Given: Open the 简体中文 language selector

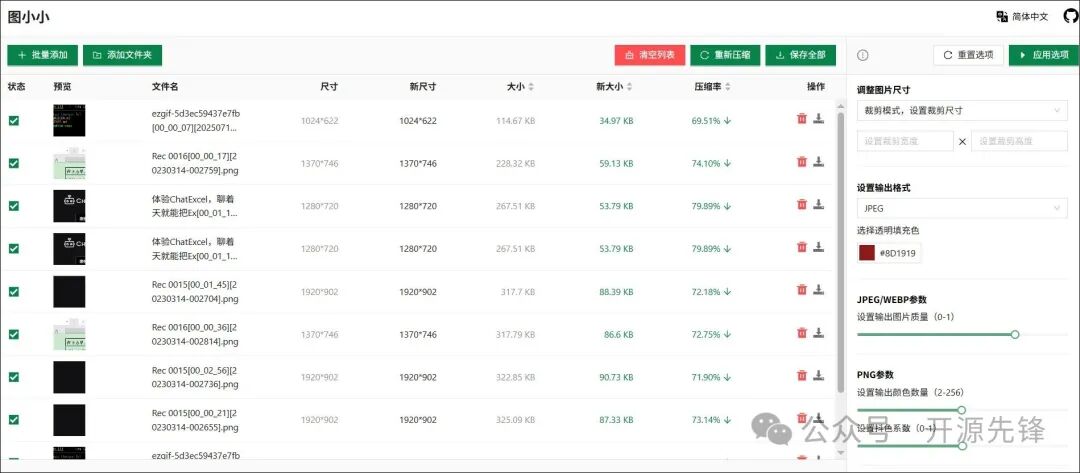Looking at the screenshot, I should (x=1022, y=17).
